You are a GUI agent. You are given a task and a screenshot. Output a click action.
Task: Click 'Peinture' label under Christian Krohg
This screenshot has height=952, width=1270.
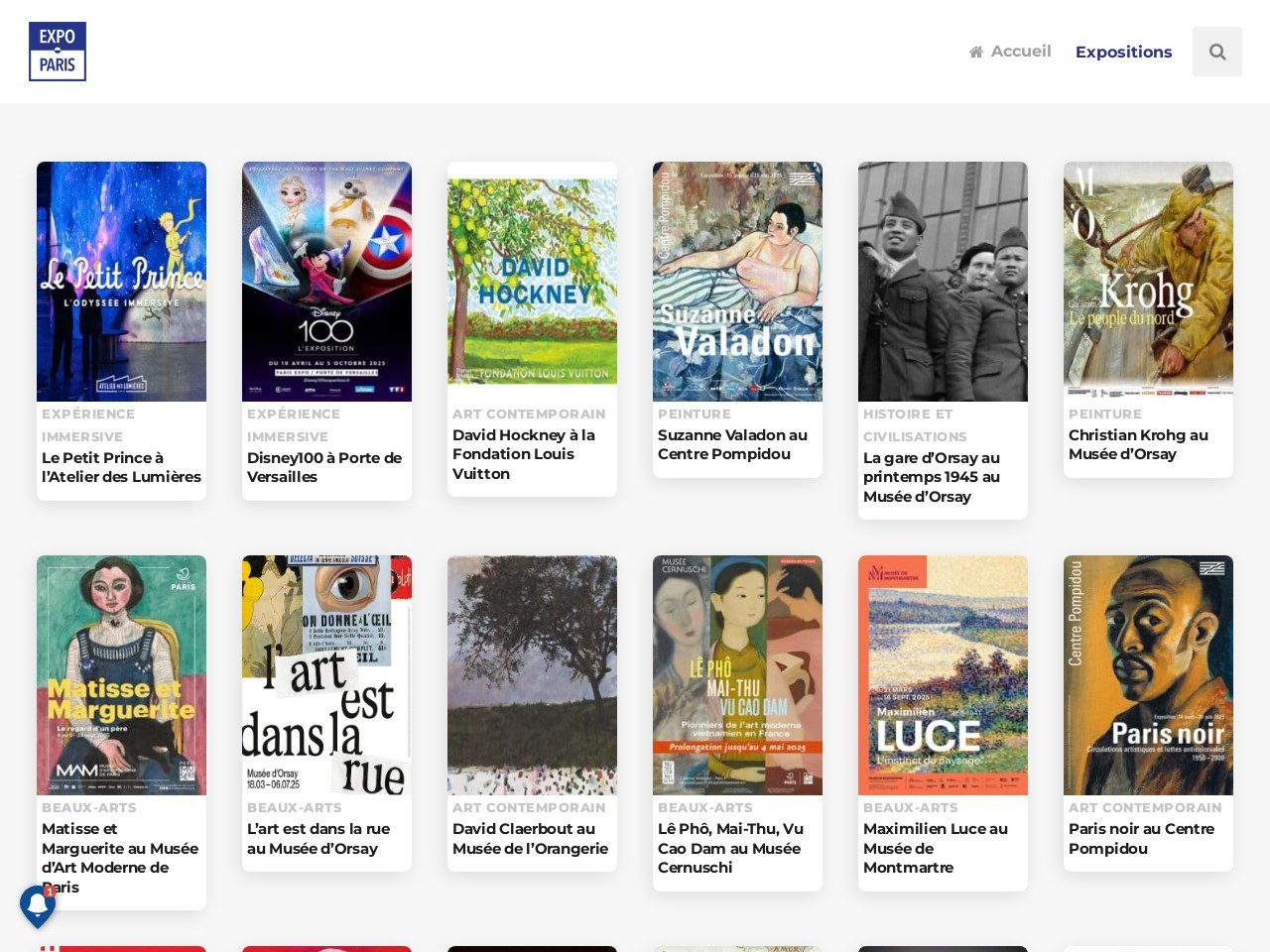point(1105,415)
